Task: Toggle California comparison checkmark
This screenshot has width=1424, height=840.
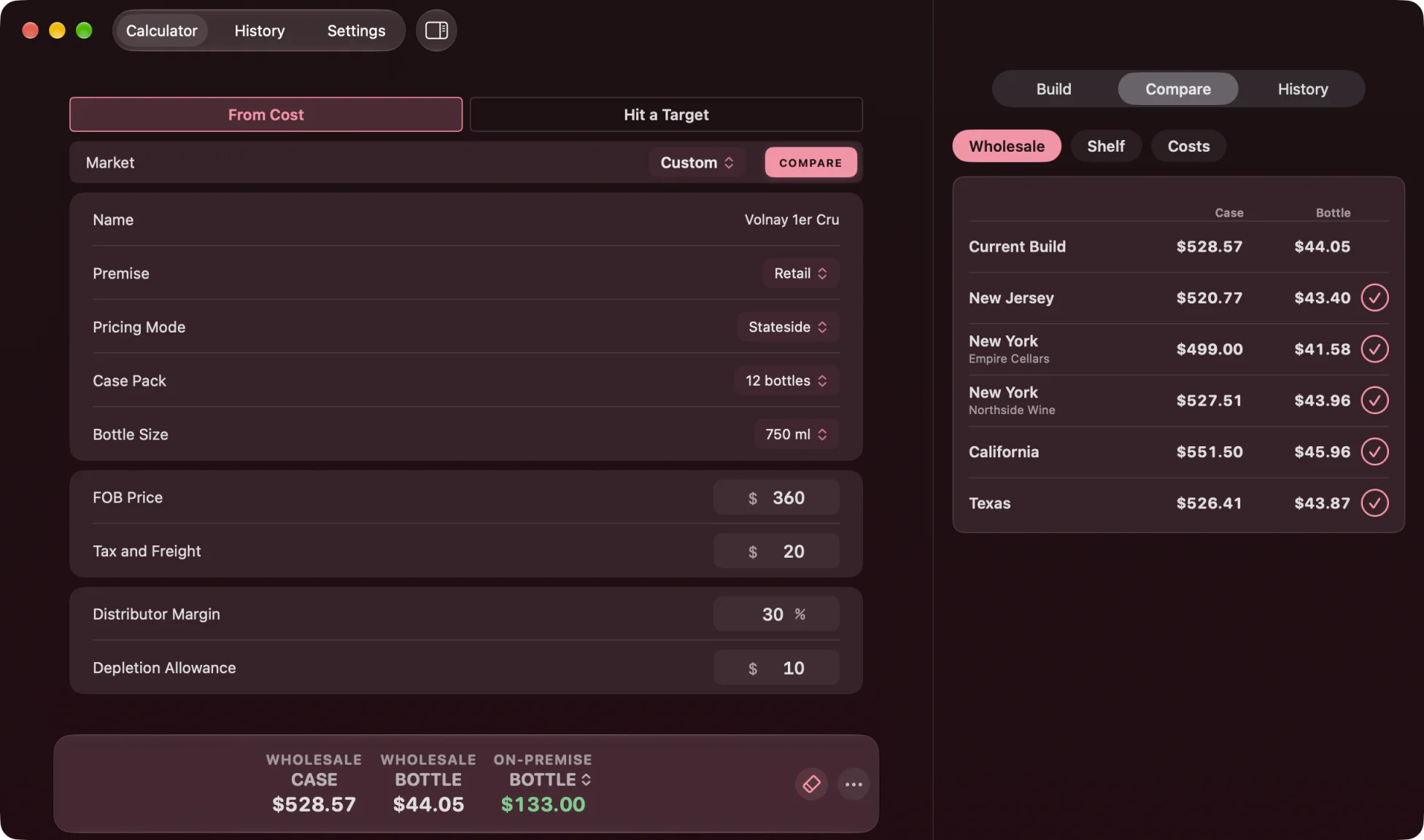Action: coord(1374,451)
